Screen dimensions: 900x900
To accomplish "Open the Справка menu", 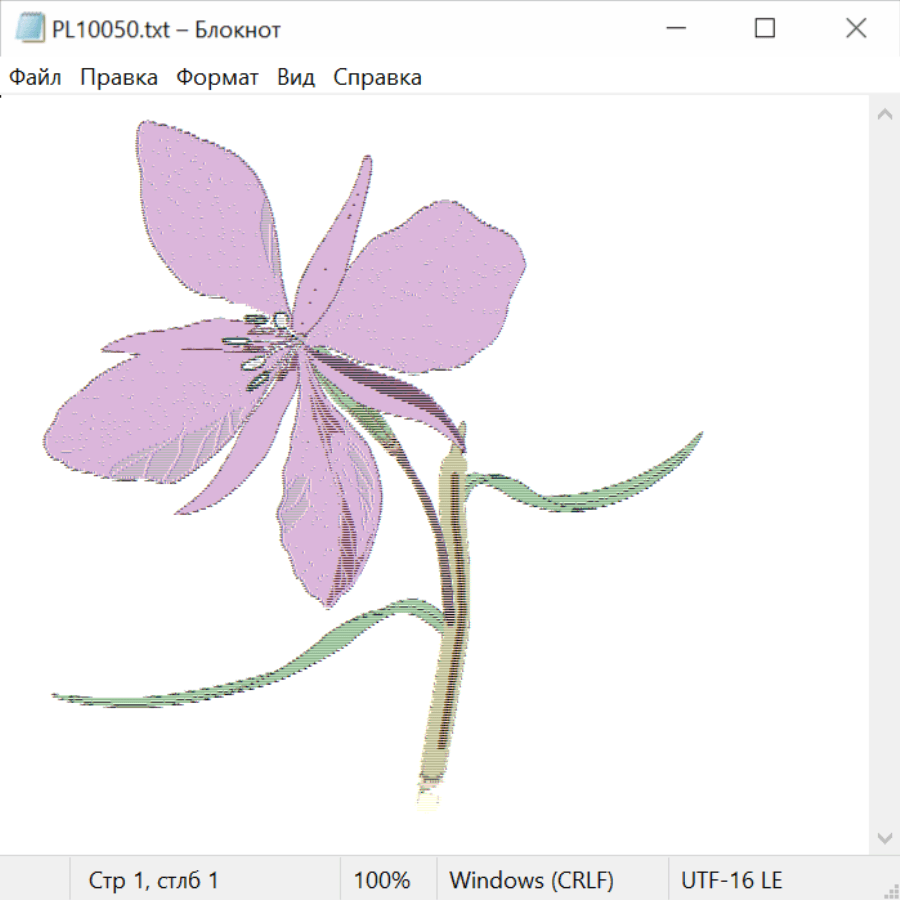I will 377,78.
